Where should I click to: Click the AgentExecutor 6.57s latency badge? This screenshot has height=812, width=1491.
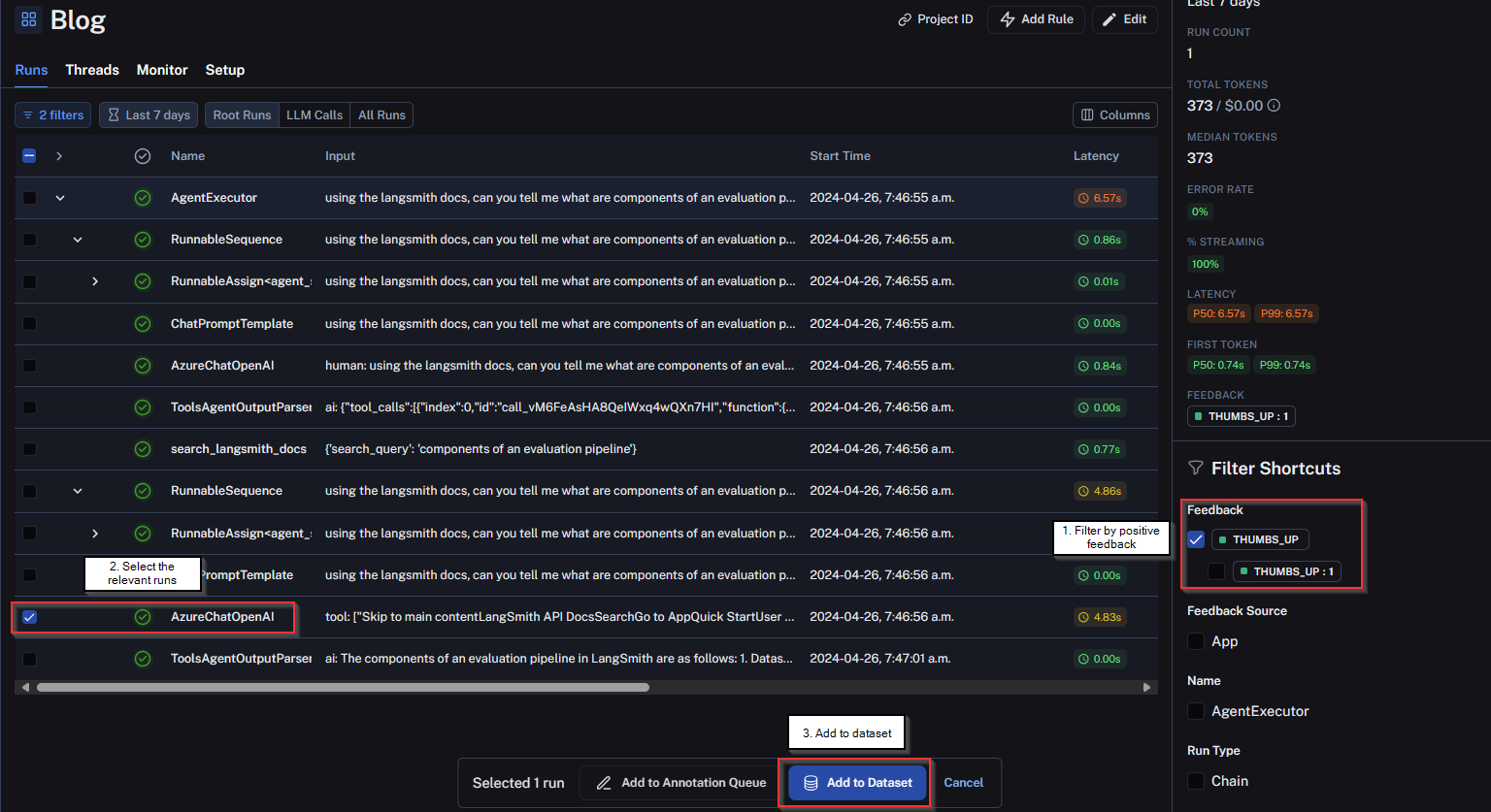(1100, 198)
